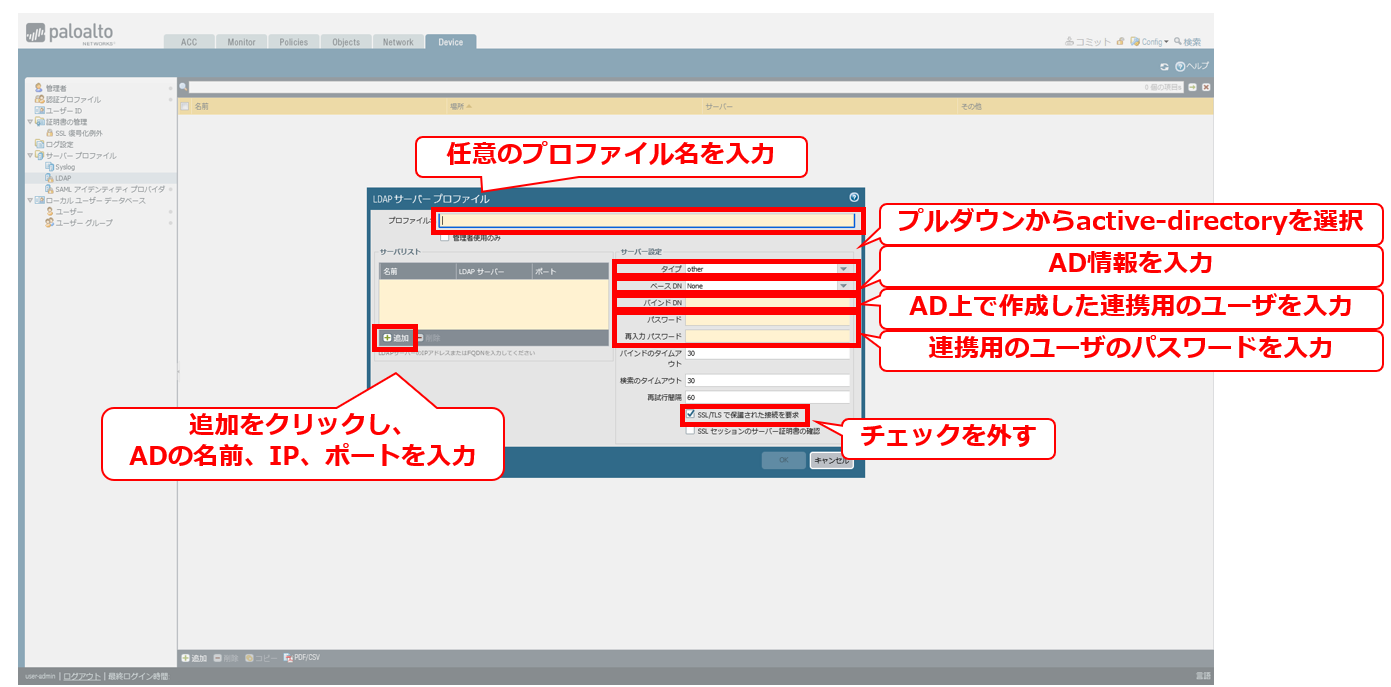
Task: Select the Device tab
Action: [451, 42]
